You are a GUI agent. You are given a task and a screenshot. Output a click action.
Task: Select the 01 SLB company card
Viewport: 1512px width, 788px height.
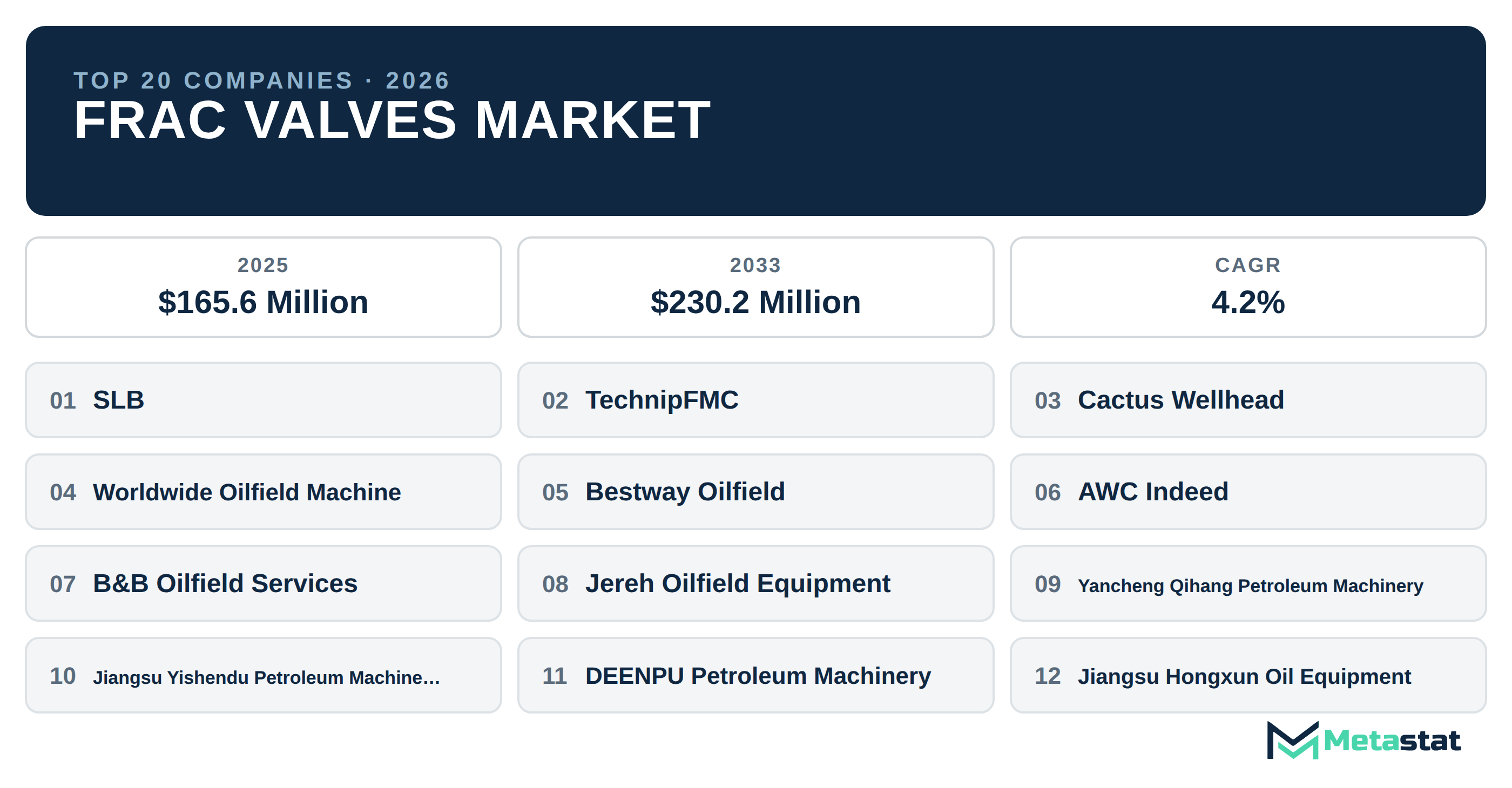pos(264,400)
